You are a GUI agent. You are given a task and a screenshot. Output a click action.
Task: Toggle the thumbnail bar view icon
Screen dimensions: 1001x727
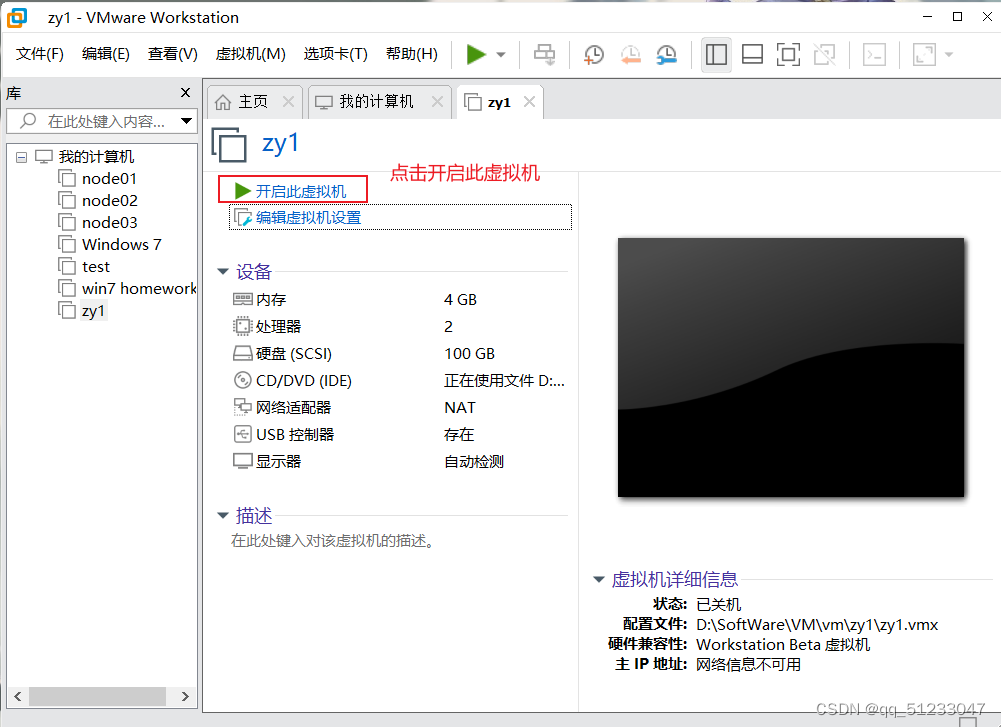point(752,54)
